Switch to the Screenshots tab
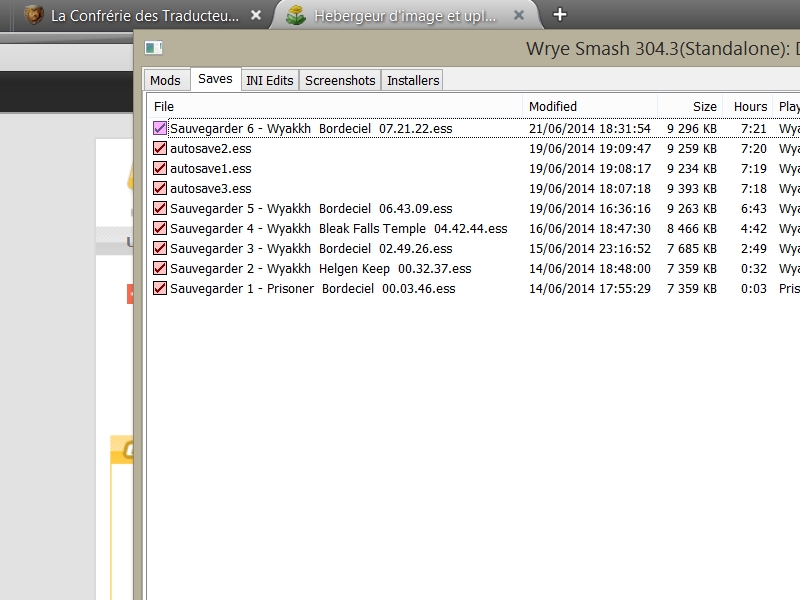800x600 pixels. point(340,81)
